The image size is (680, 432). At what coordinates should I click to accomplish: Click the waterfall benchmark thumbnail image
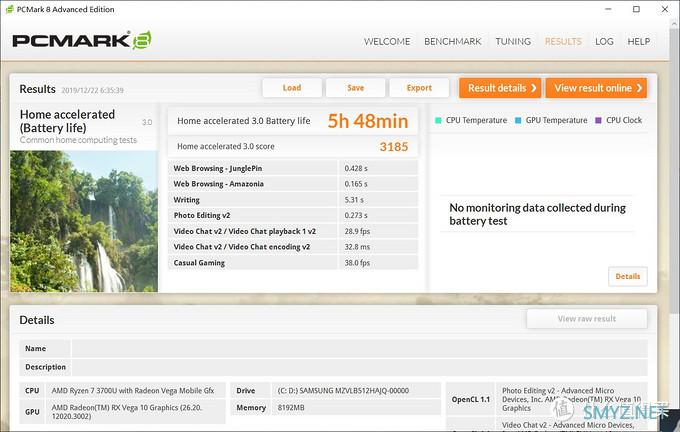84,221
